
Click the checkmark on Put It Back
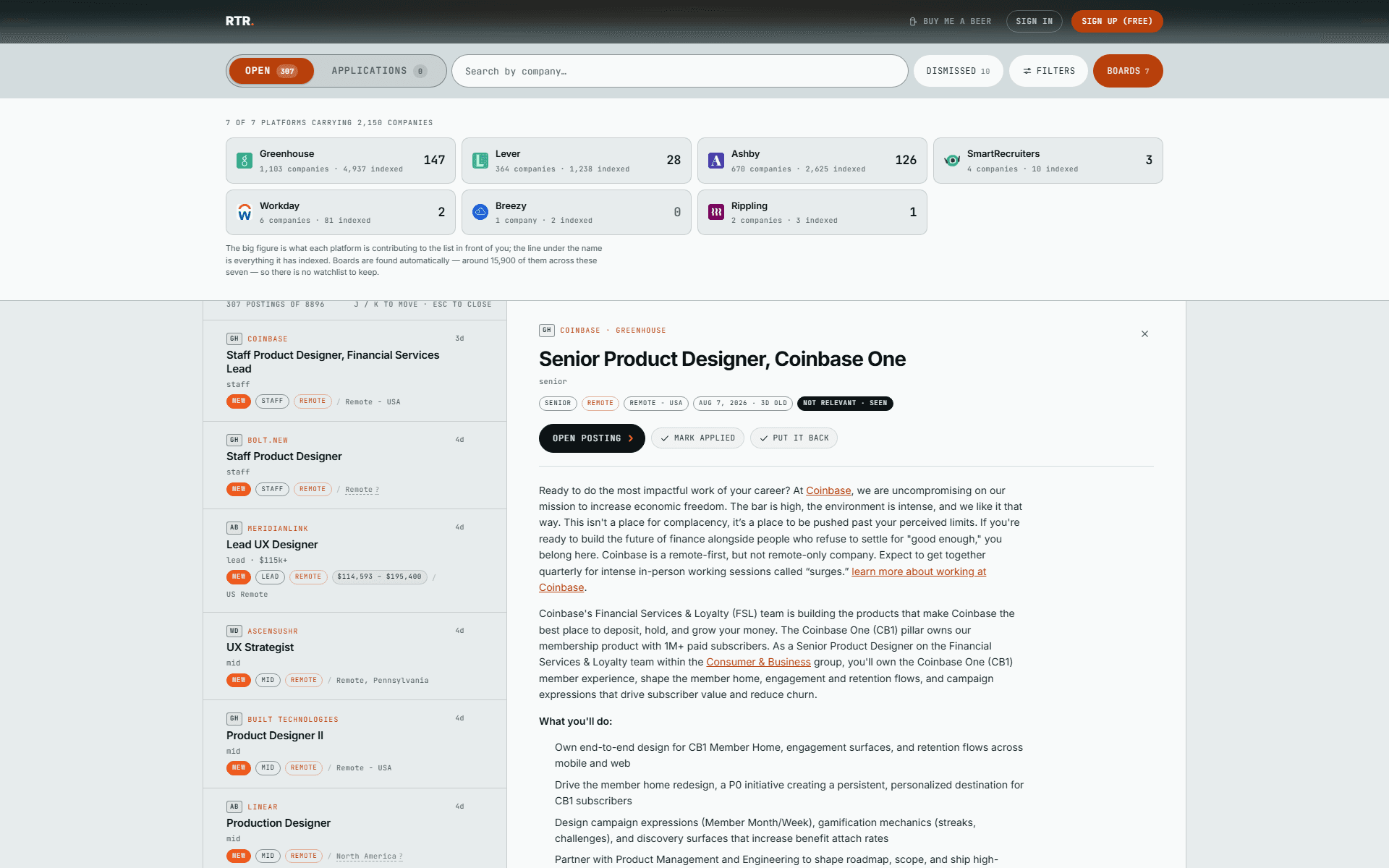[764, 438]
